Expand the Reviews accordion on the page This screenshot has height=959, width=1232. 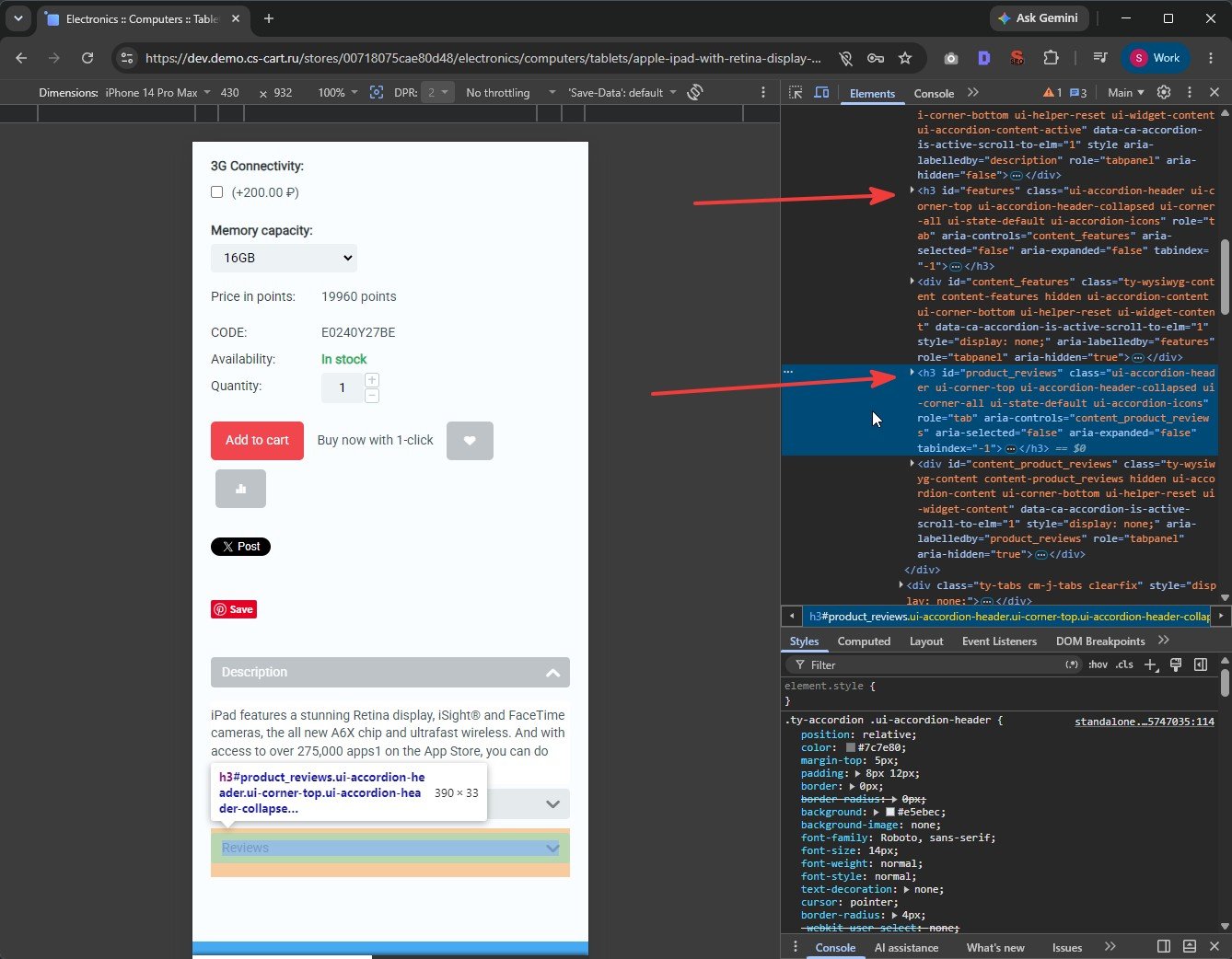[389, 848]
